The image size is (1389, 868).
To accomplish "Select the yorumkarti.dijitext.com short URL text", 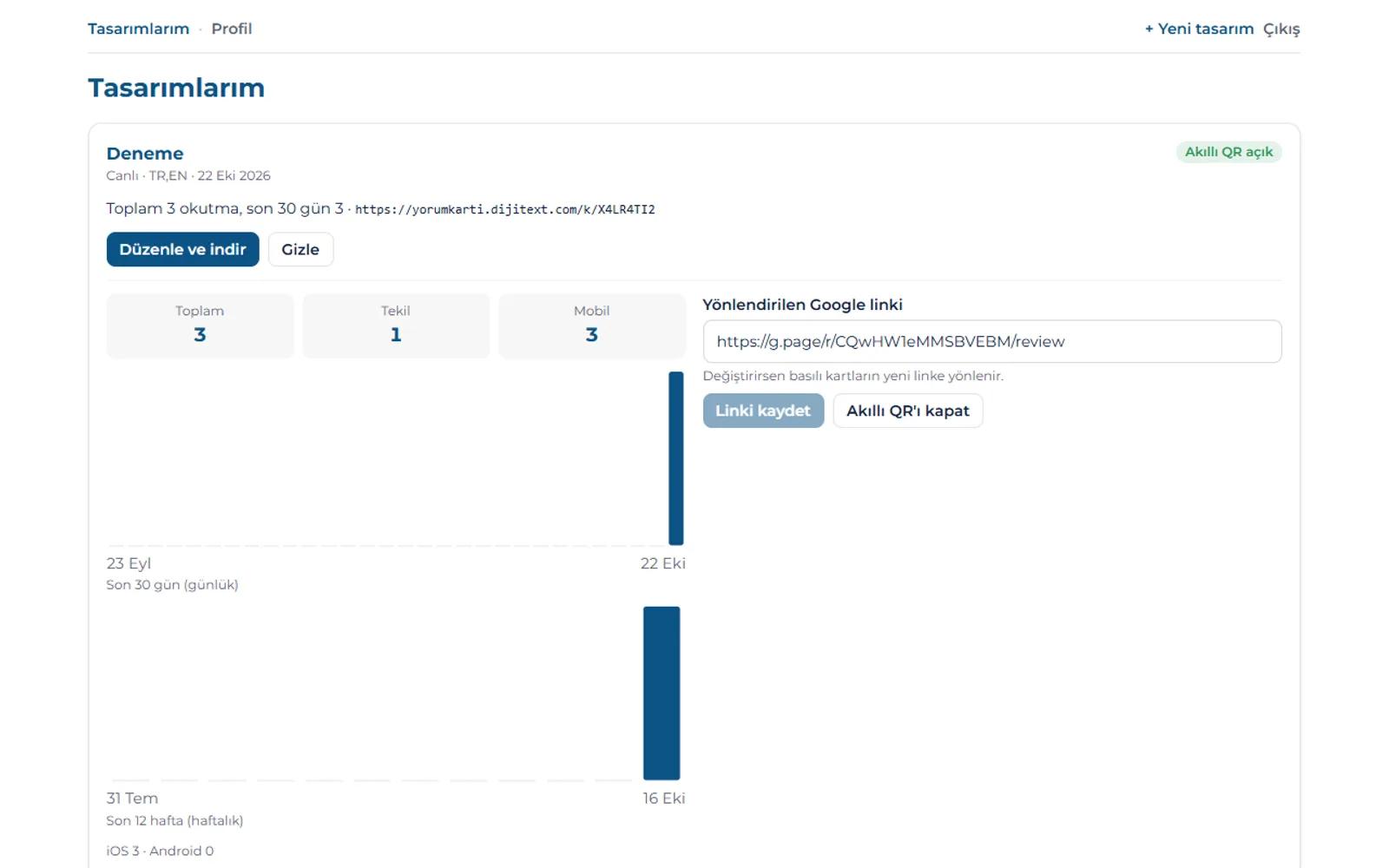I will coord(504,209).
